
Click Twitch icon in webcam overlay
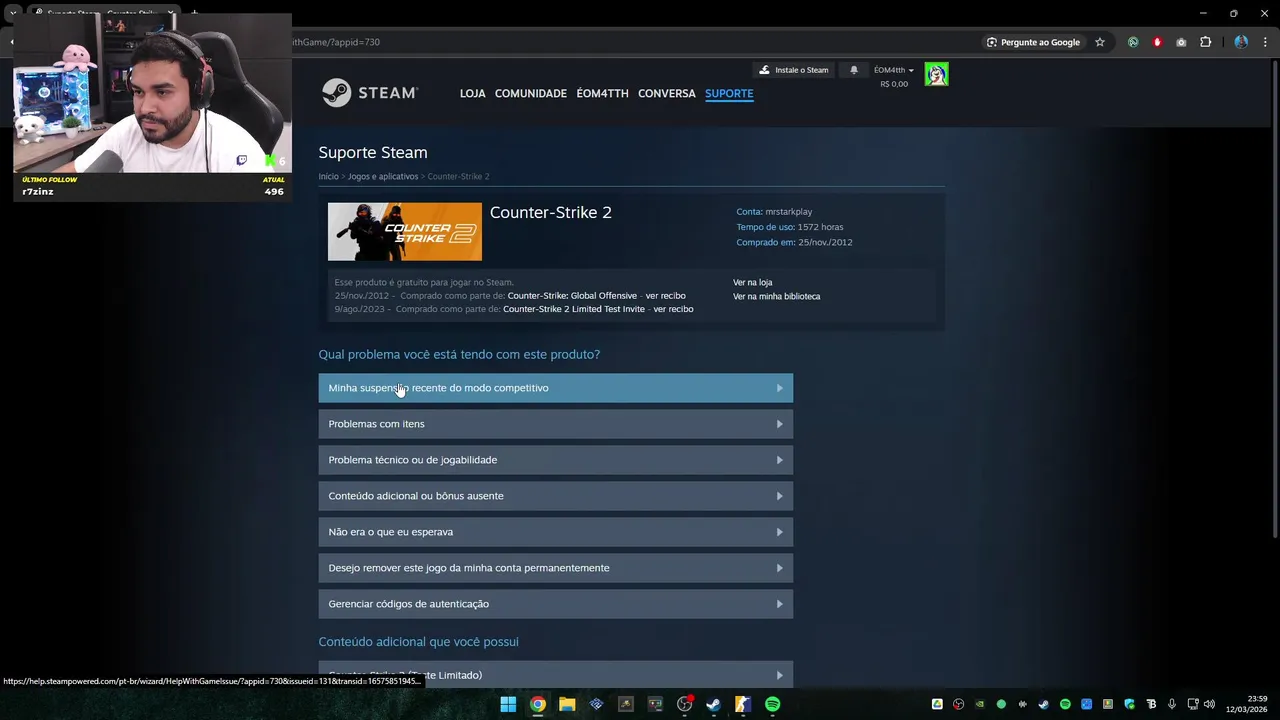point(241,160)
